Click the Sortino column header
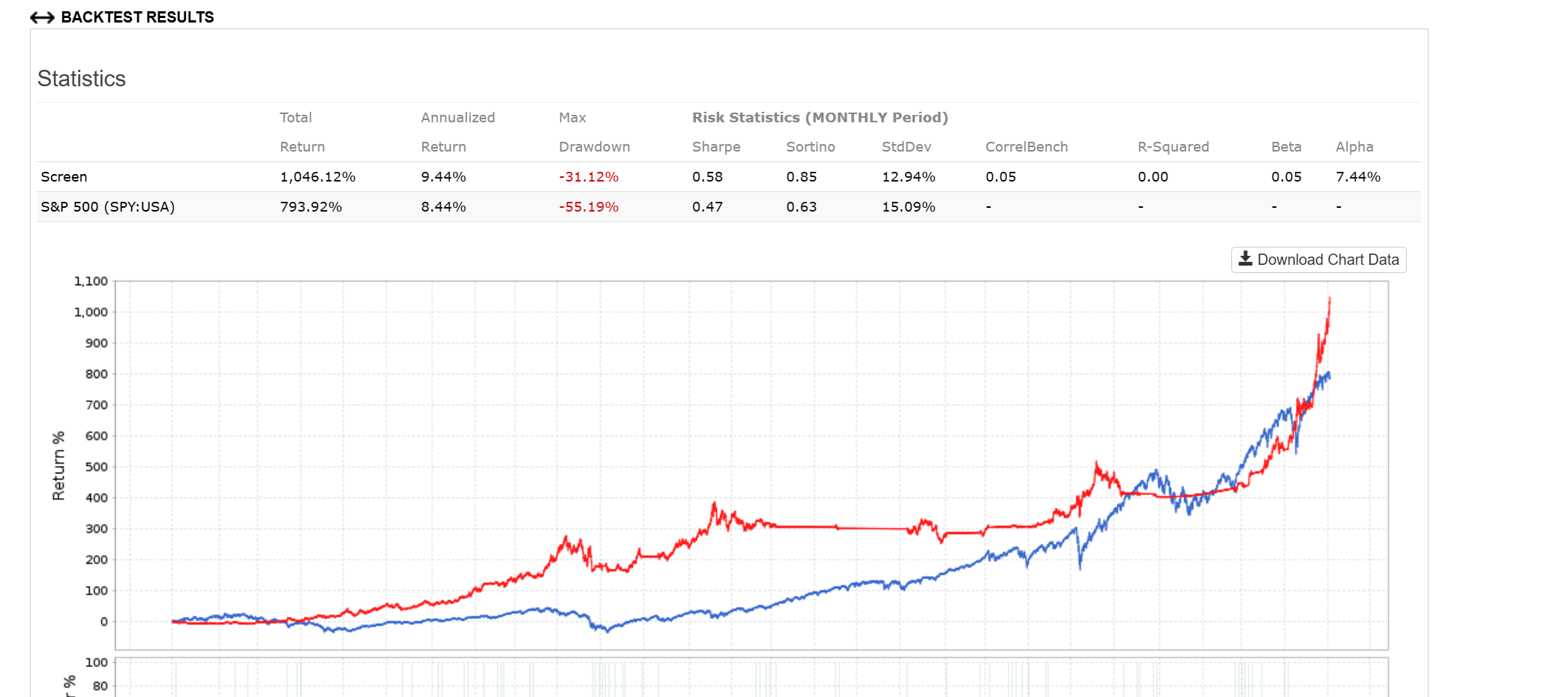1568x697 pixels. 810,147
